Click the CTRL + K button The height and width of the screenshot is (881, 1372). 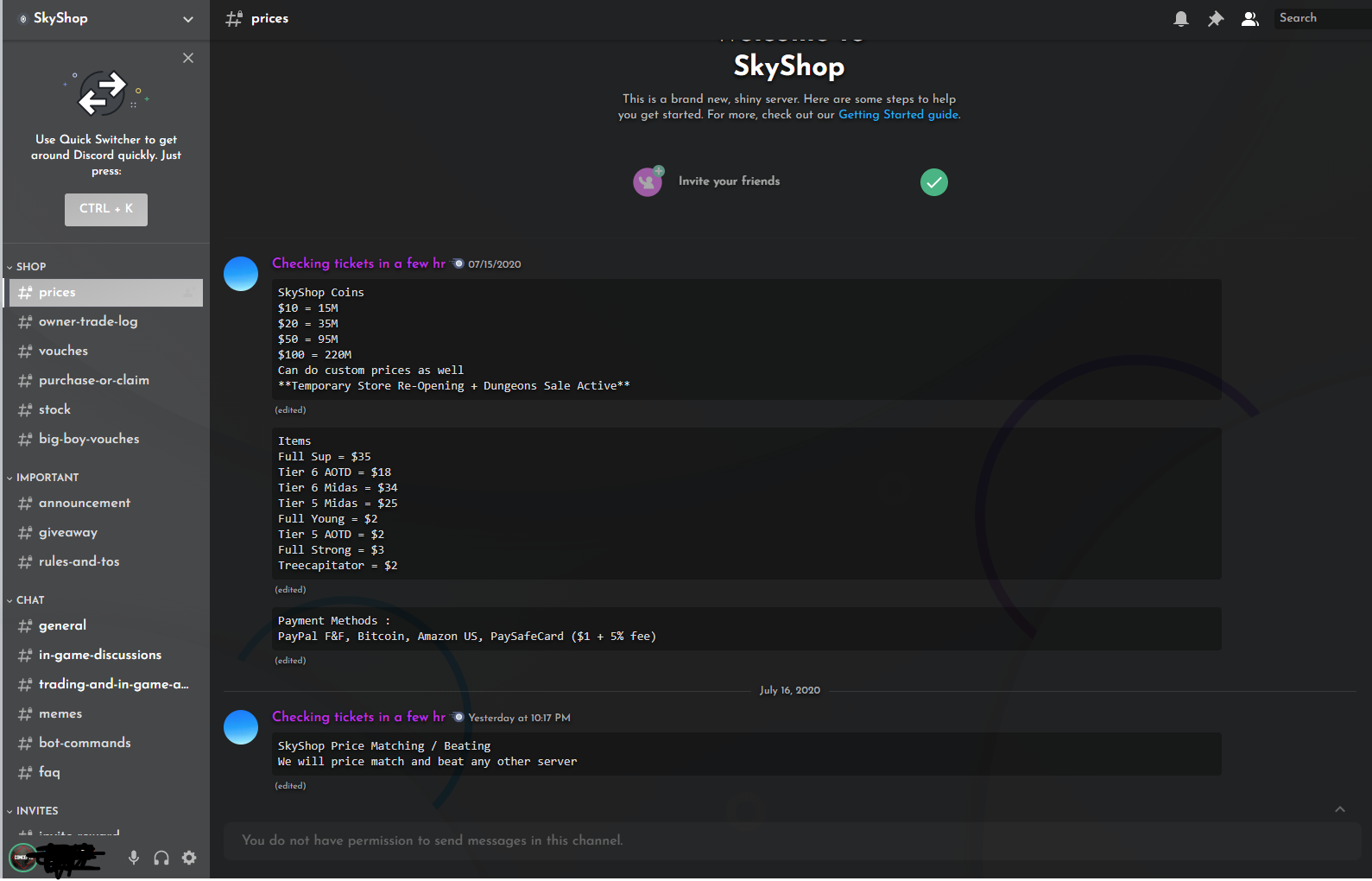(106, 209)
